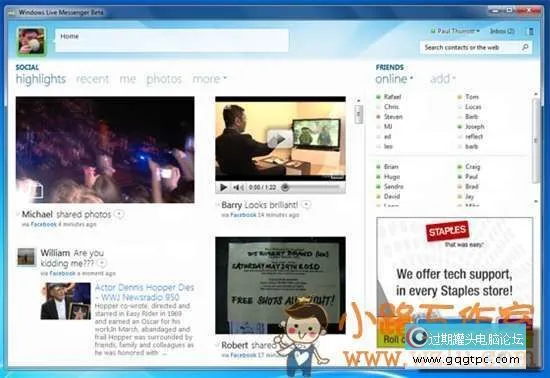Open Facebook link under Barry's post
550x378 pixels.
click(x=243, y=215)
